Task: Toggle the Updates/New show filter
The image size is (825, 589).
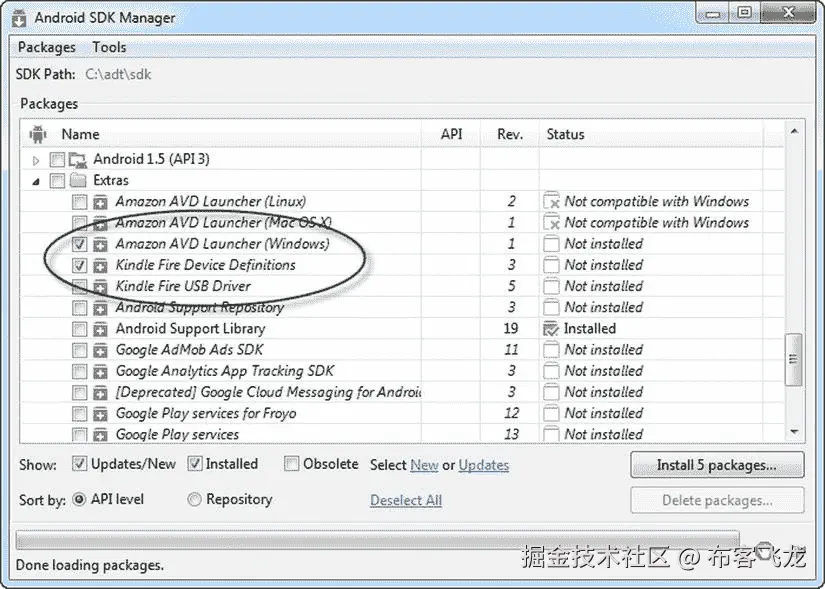Action: (x=79, y=464)
